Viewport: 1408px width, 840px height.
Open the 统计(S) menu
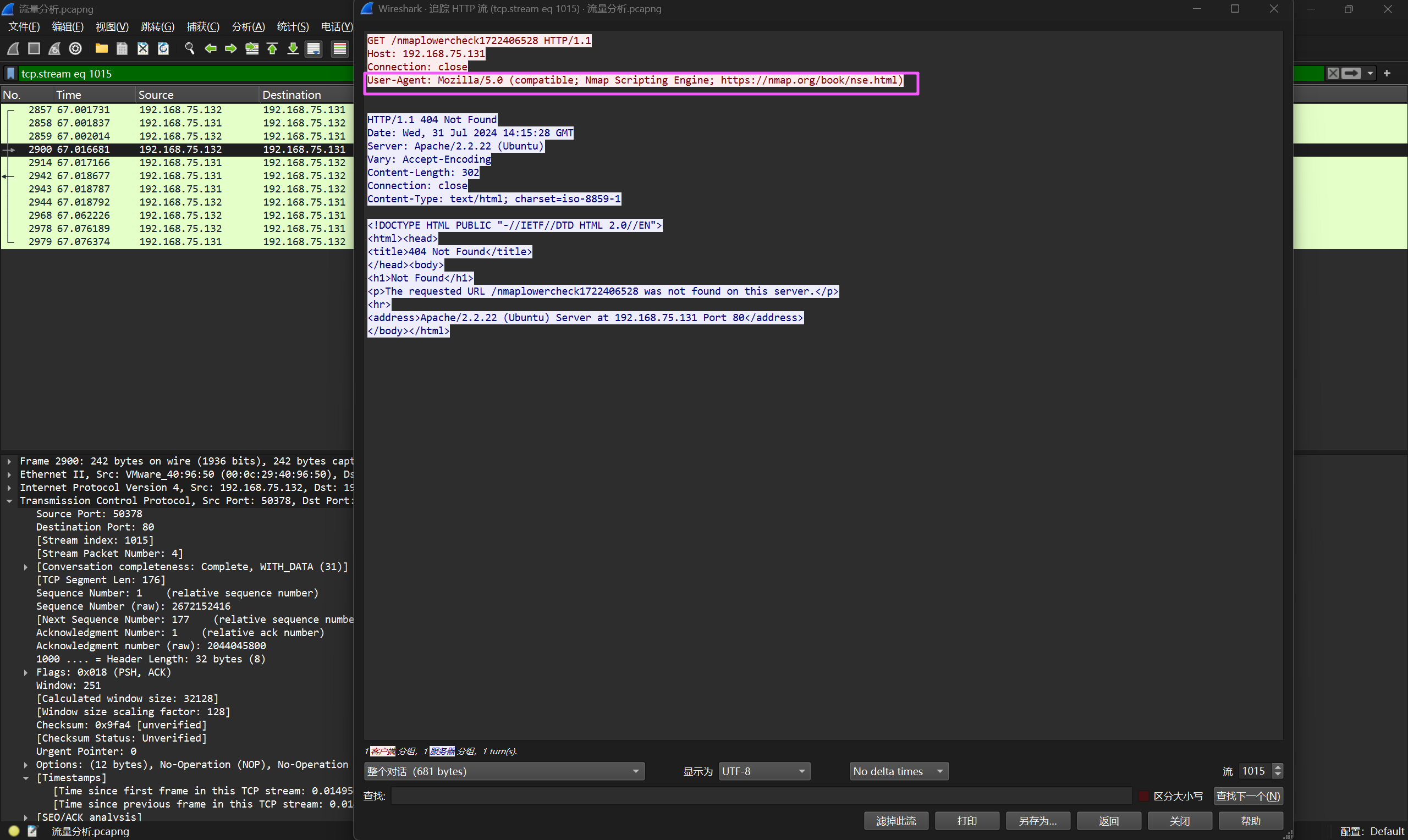click(293, 26)
